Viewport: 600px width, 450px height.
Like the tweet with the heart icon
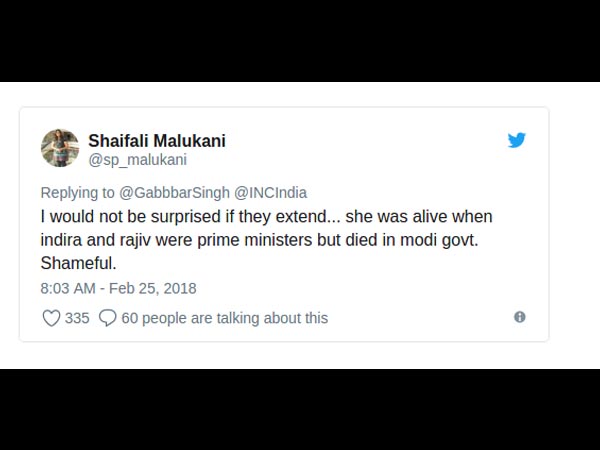coord(51,318)
